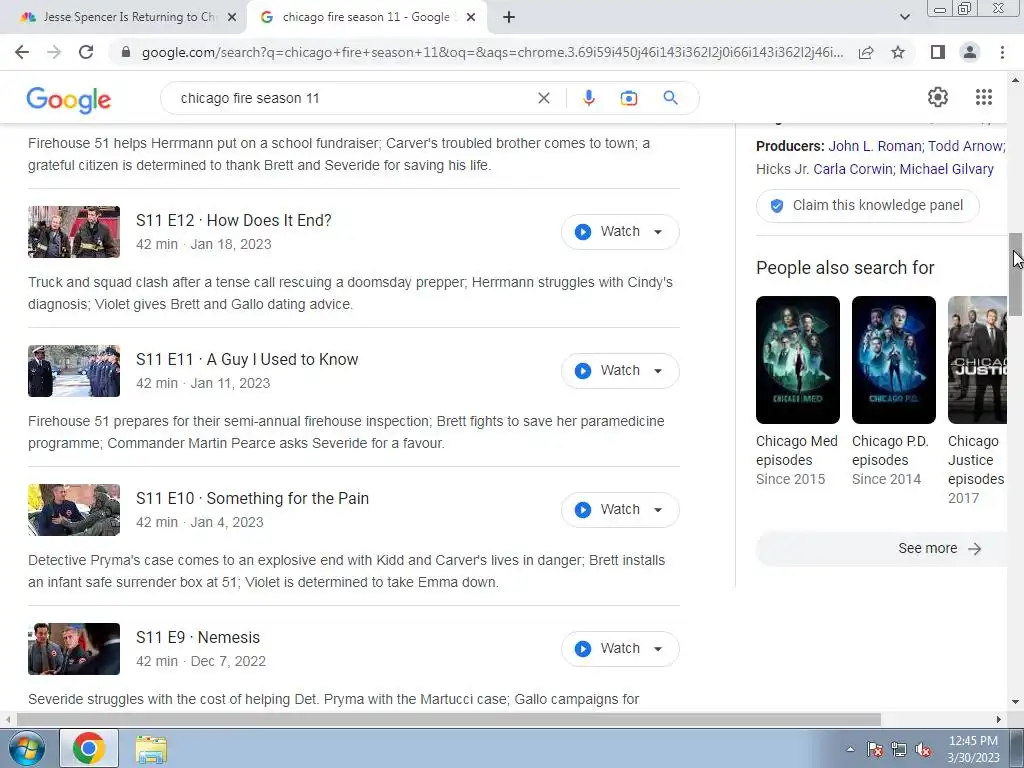Open tab search chevron
The width and height of the screenshot is (1024, 768).
coord(904,17)
